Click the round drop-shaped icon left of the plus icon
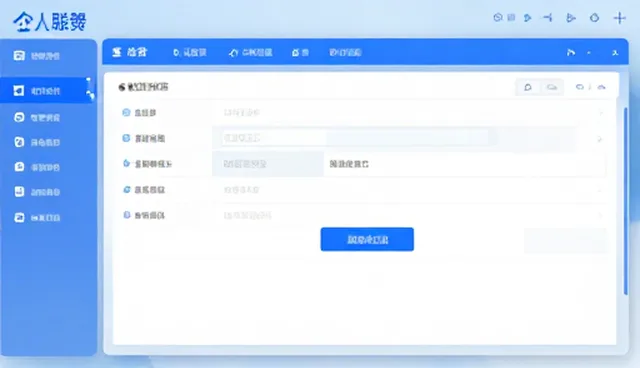The width and height of the screenshot is (640, 368). point(595,18)
